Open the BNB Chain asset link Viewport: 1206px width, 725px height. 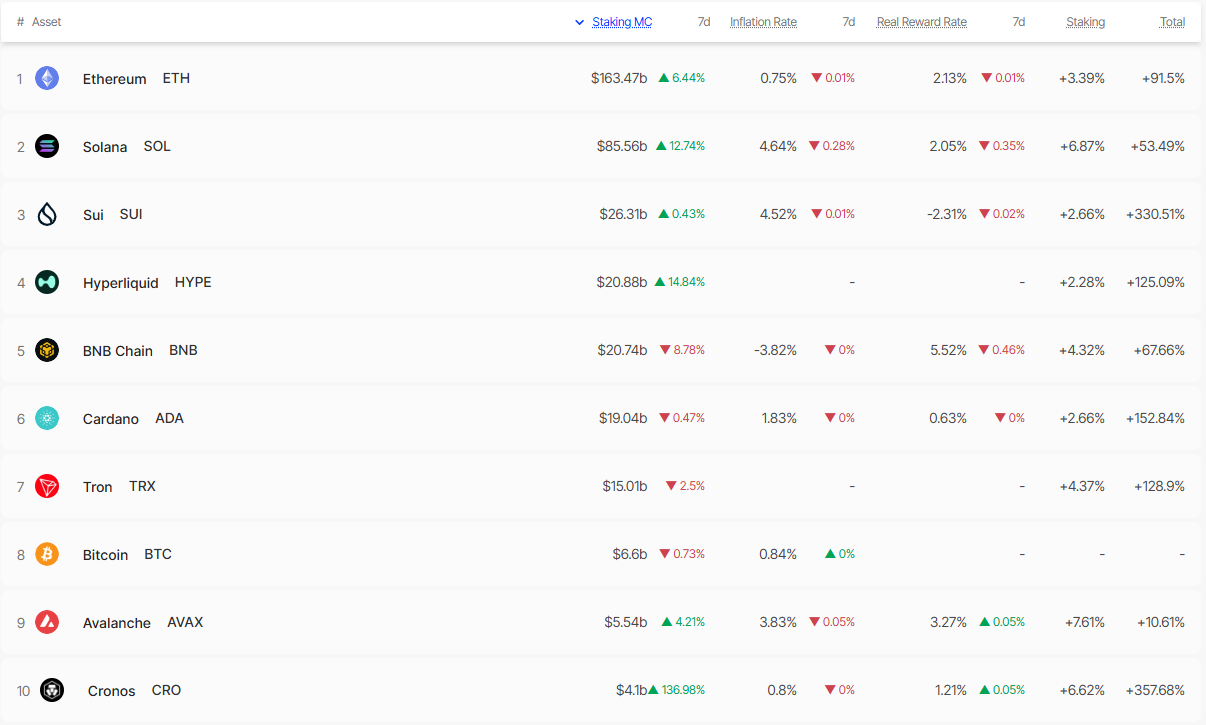click(x=118, y=351)
